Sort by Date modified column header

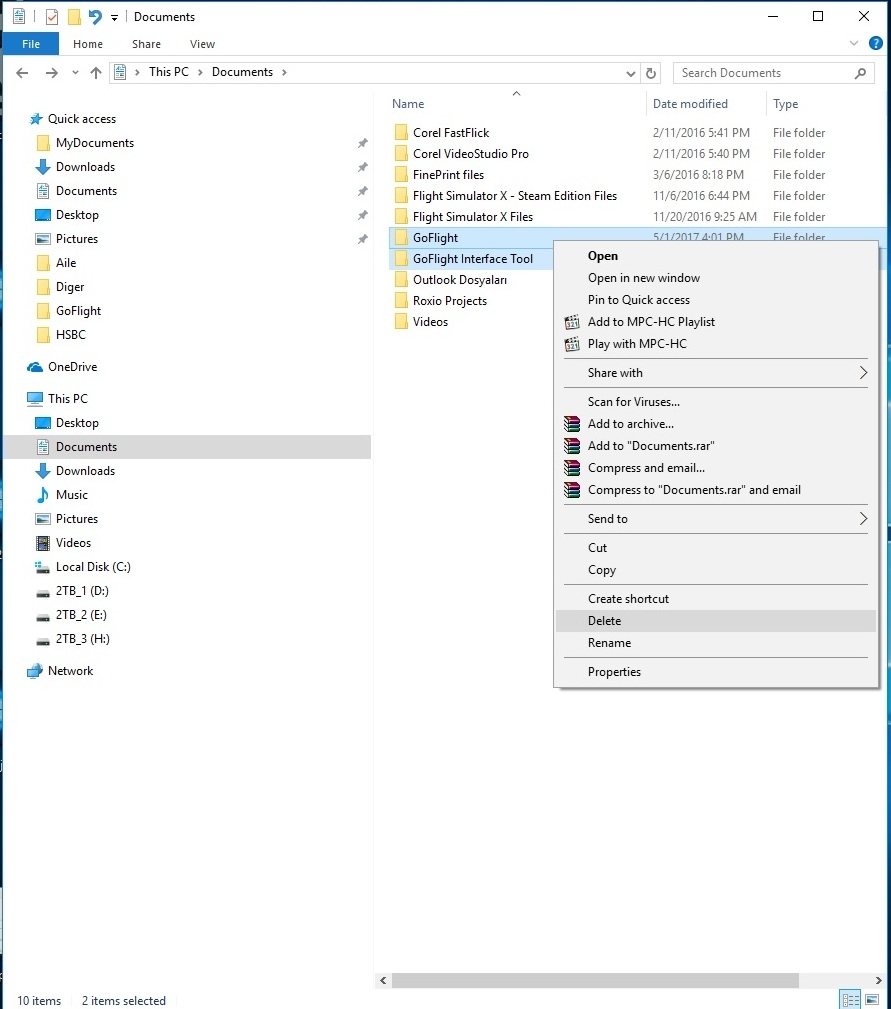click(690, 104)
